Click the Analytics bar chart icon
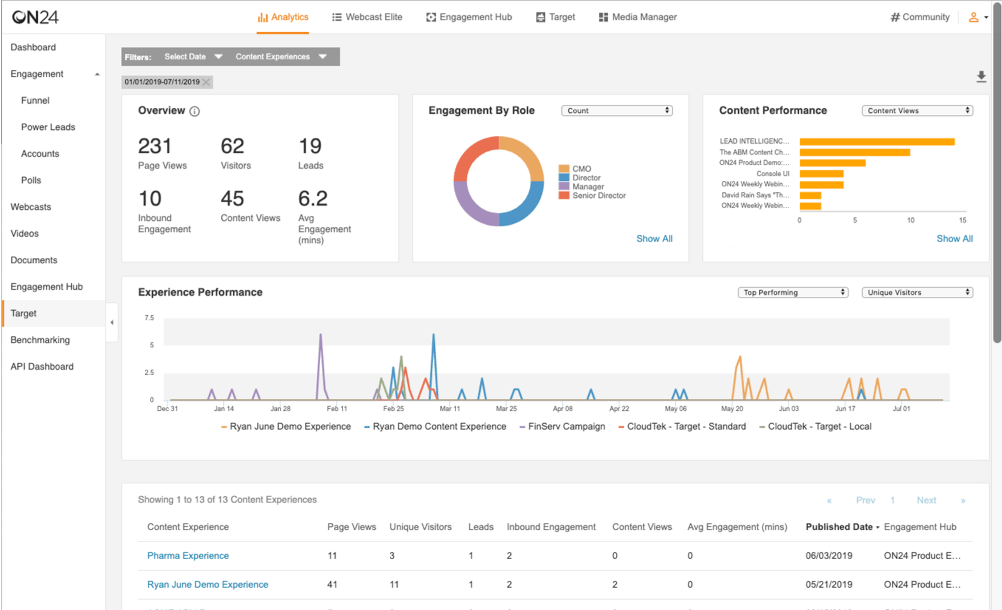1002x610 pixels. coord(263,17)
